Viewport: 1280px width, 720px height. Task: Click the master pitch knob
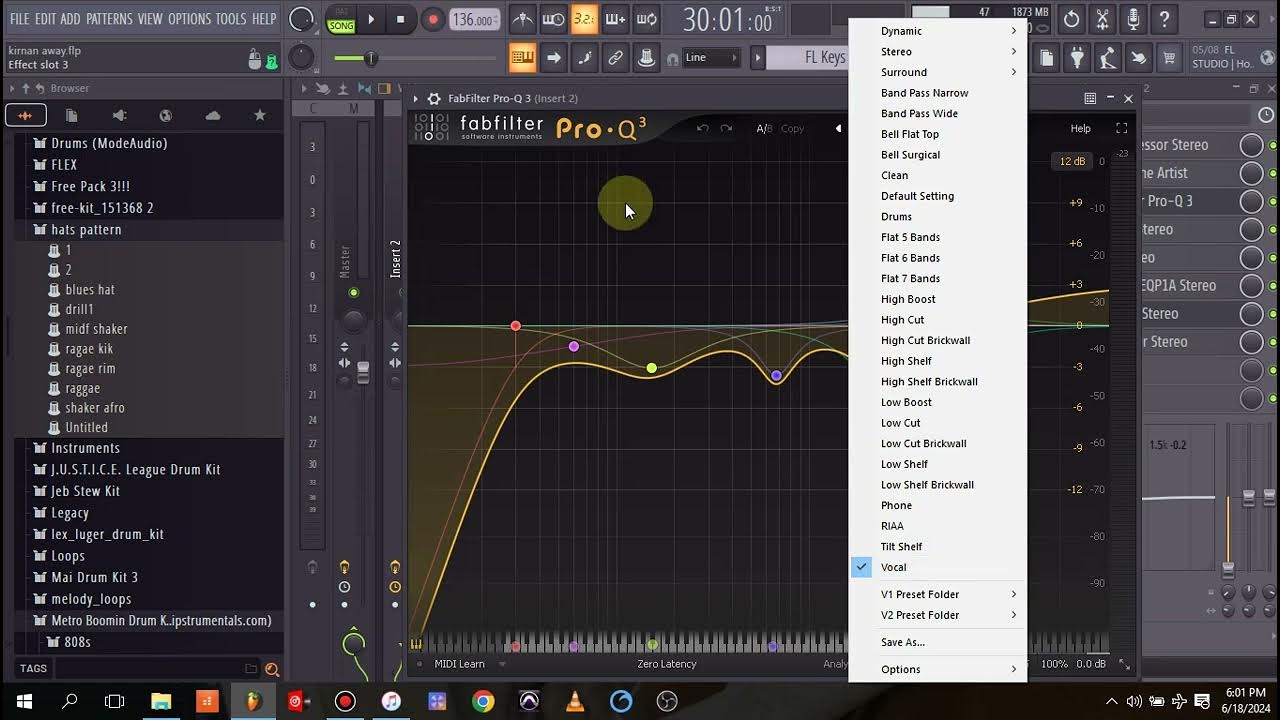click(301, 58)
